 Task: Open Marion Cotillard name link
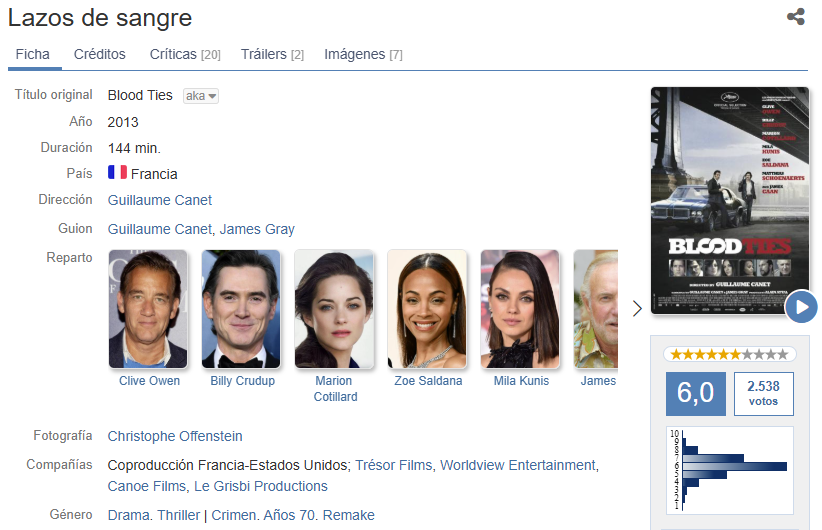point(335,389)
